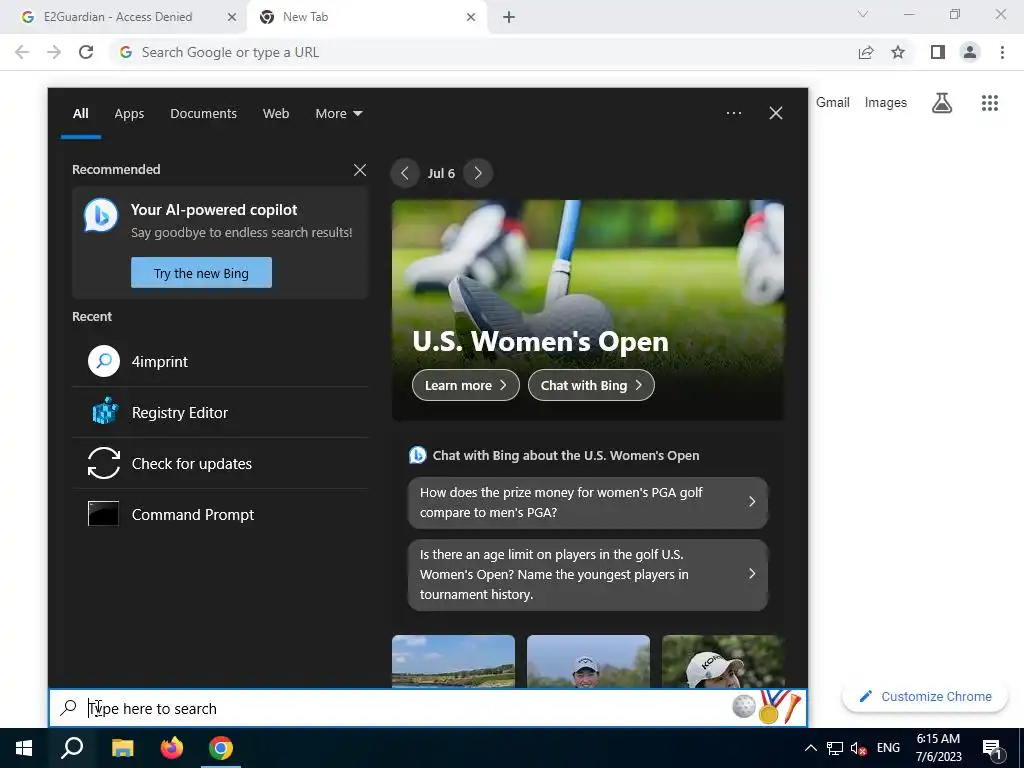
Task: Click taskbar search magnifier
Action: pos(72,748)
